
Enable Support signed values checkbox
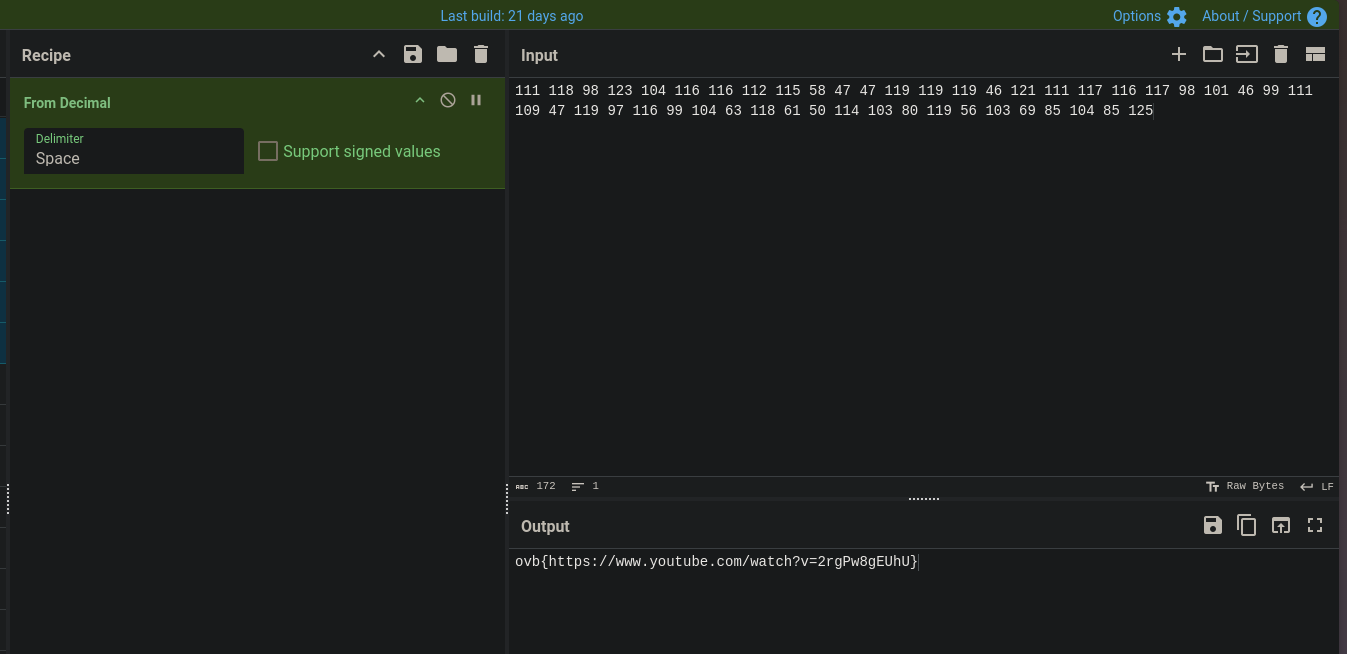coord(268,151)
